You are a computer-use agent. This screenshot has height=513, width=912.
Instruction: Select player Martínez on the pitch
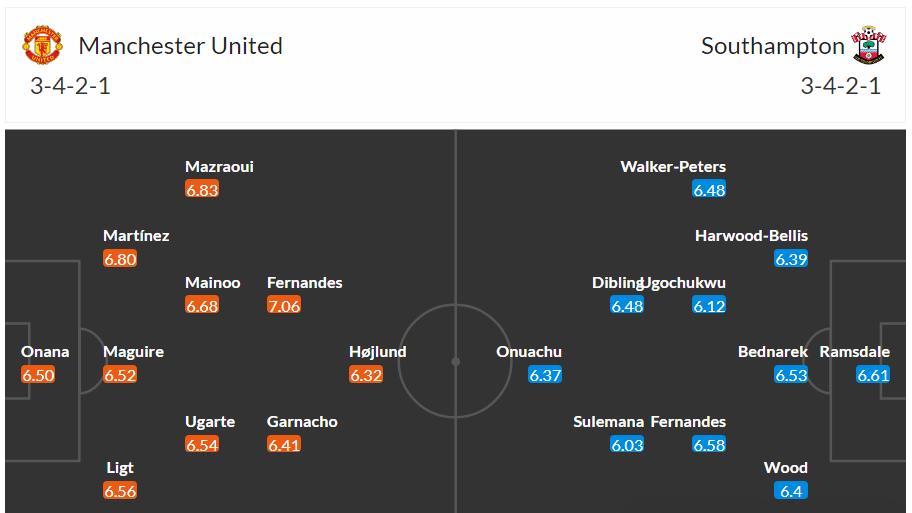(x=136, y=236)
